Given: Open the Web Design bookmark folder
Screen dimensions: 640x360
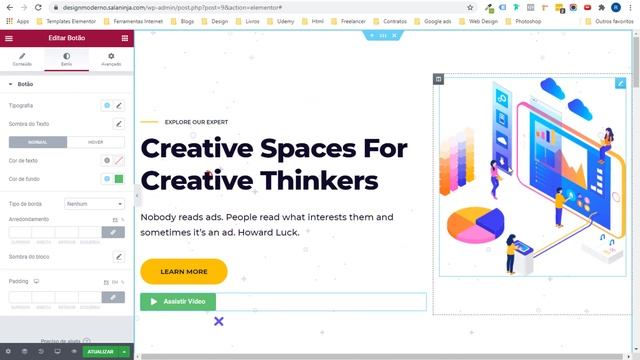Looking at the screenshot, I should click(x=478, y=21).
